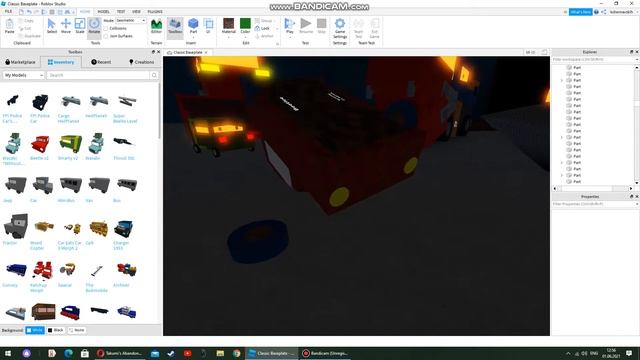
Task: Open the Play dropdown arrow
Action: (289, 37)
